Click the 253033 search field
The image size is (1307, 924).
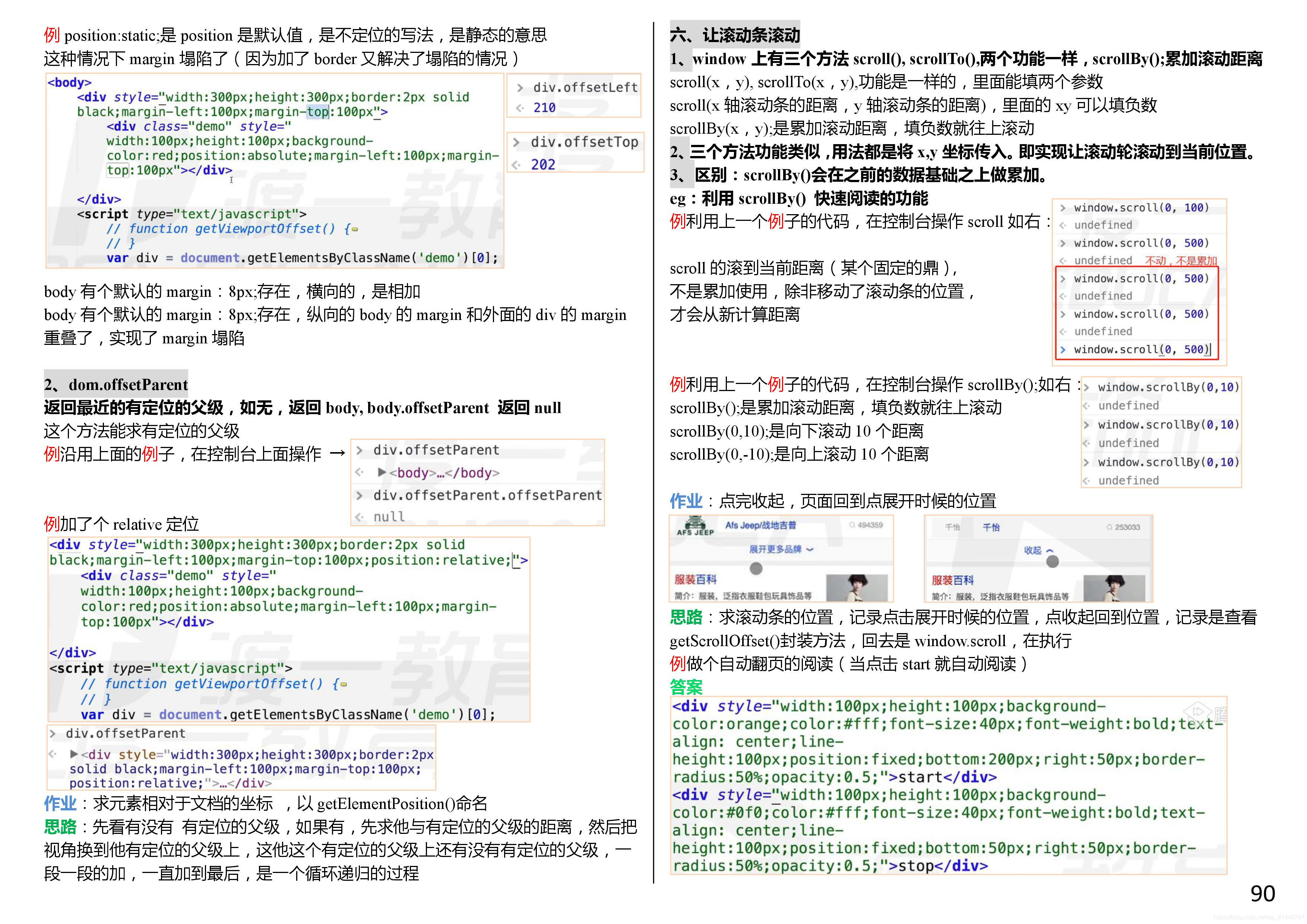1123,527
